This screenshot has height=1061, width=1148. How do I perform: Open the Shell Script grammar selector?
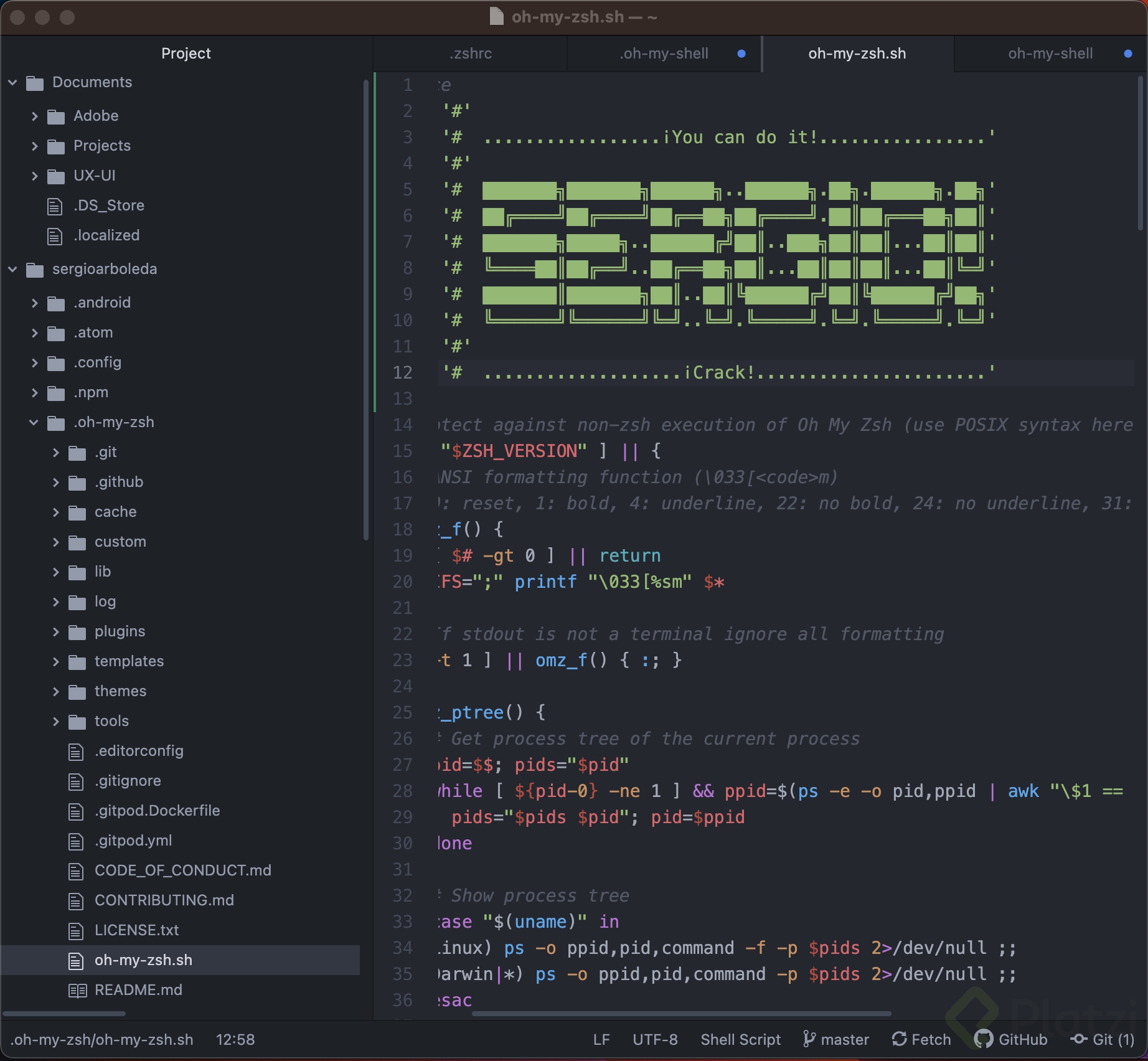tap(740, 1039)
